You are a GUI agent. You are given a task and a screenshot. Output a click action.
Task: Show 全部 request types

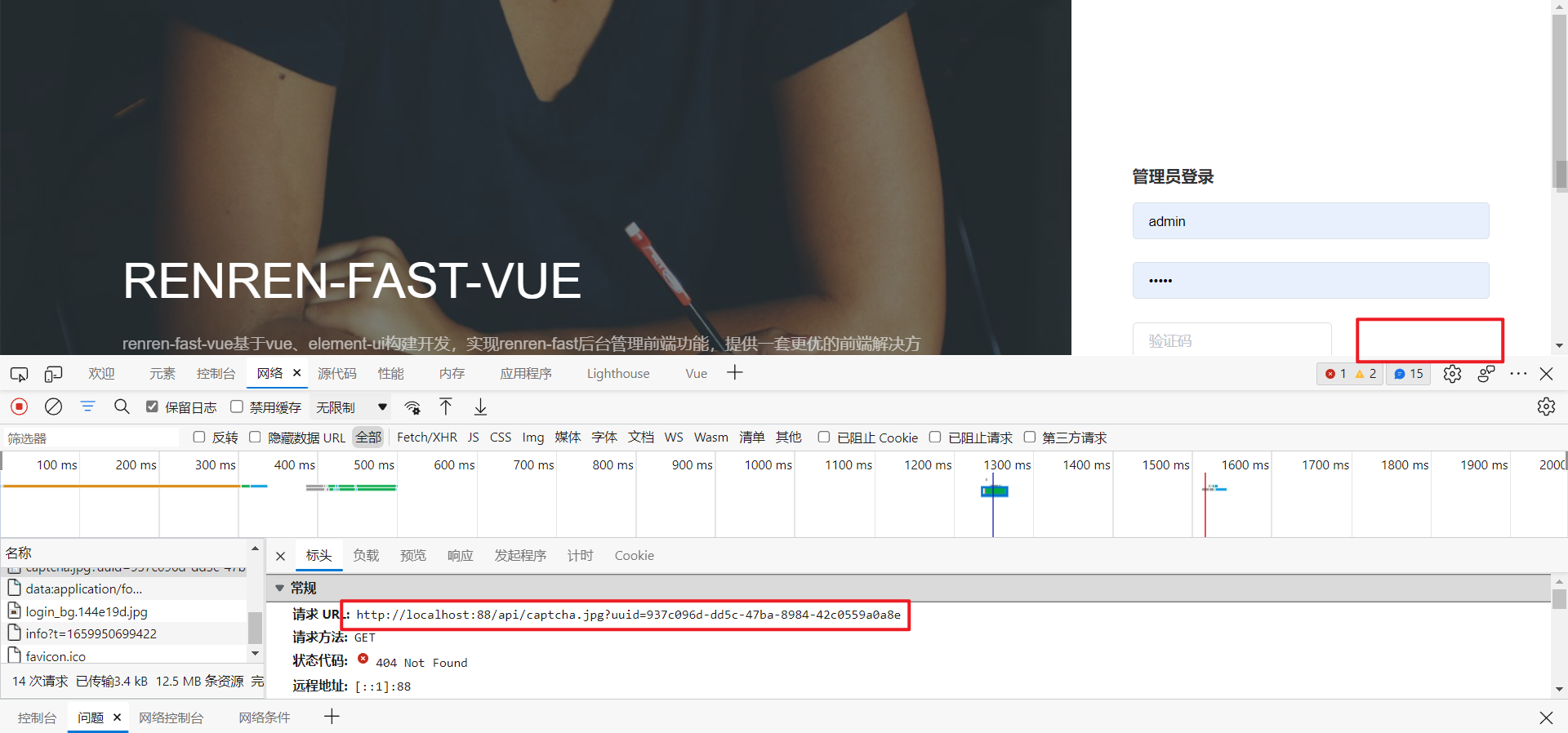click(x=368, y=438)
